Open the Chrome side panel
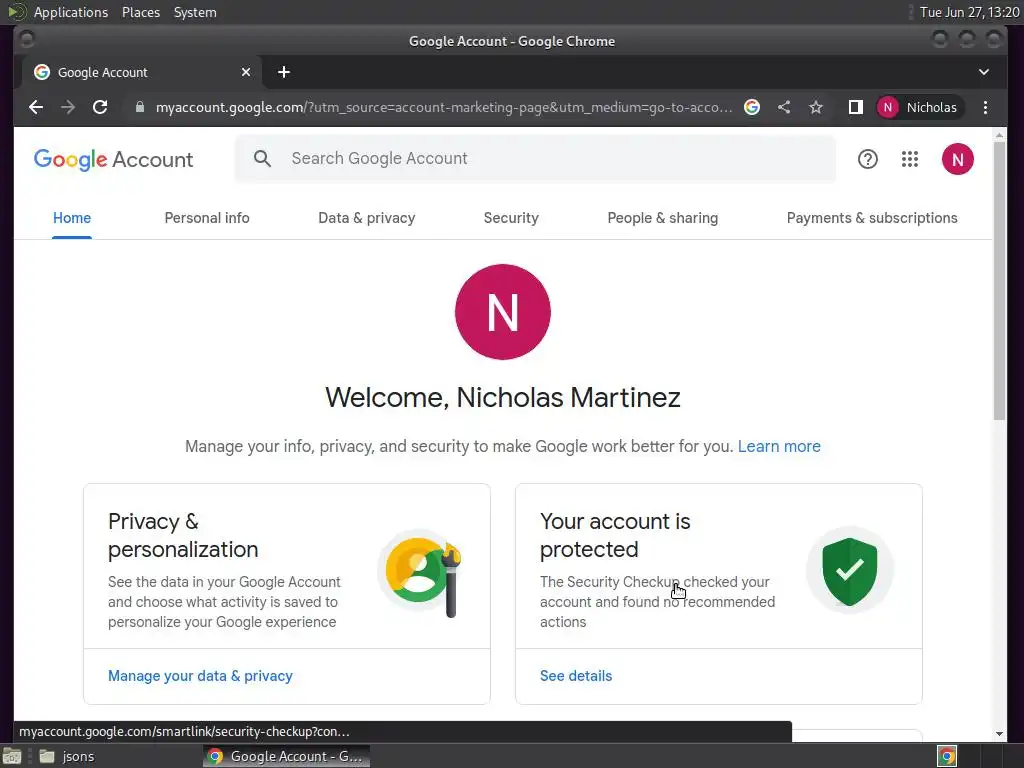The width and height of the screenshot is (1024, 768). pyautogui.click(x=856, y=107)
